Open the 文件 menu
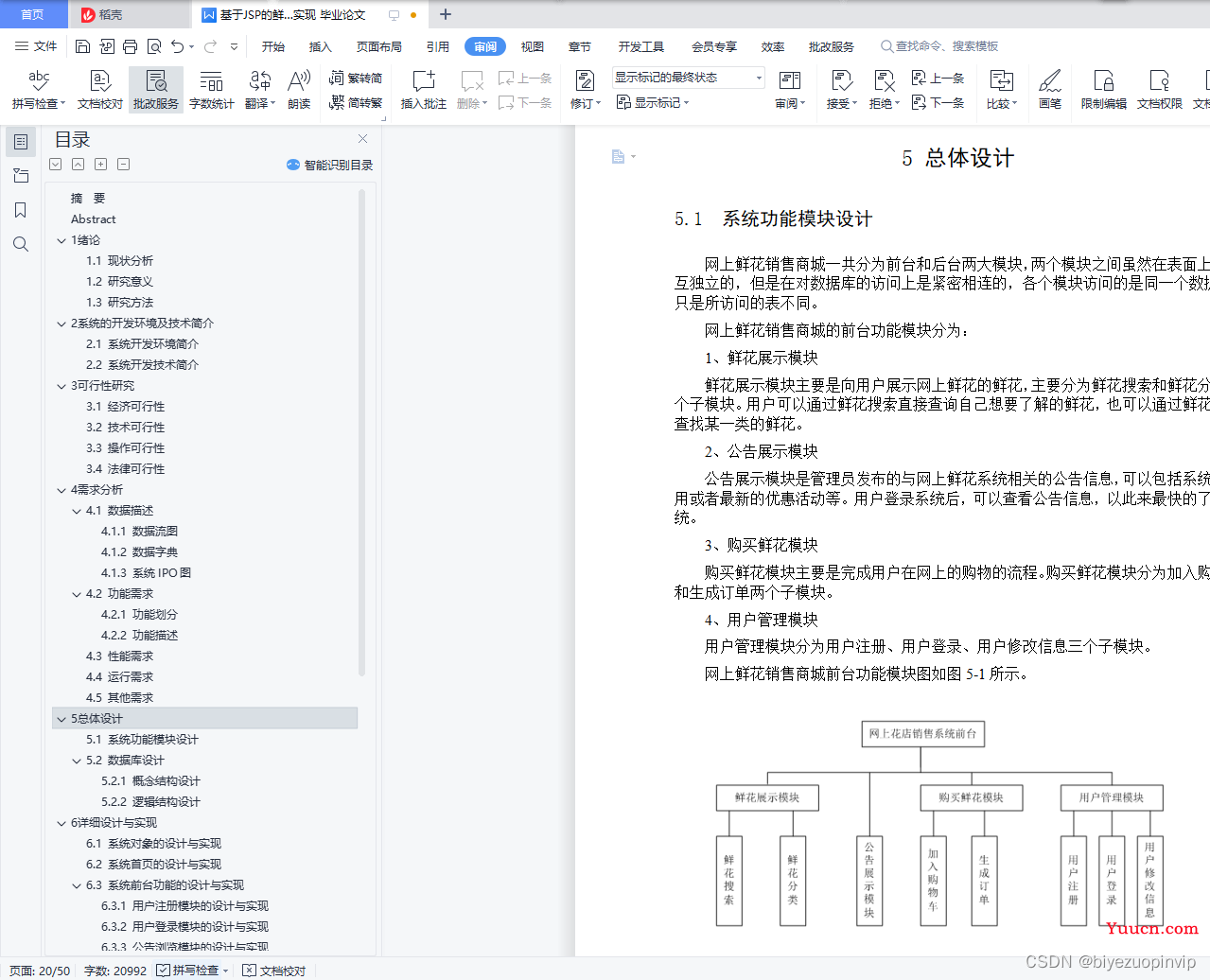The image size is (1210, 980). click(x=36, y=46)
